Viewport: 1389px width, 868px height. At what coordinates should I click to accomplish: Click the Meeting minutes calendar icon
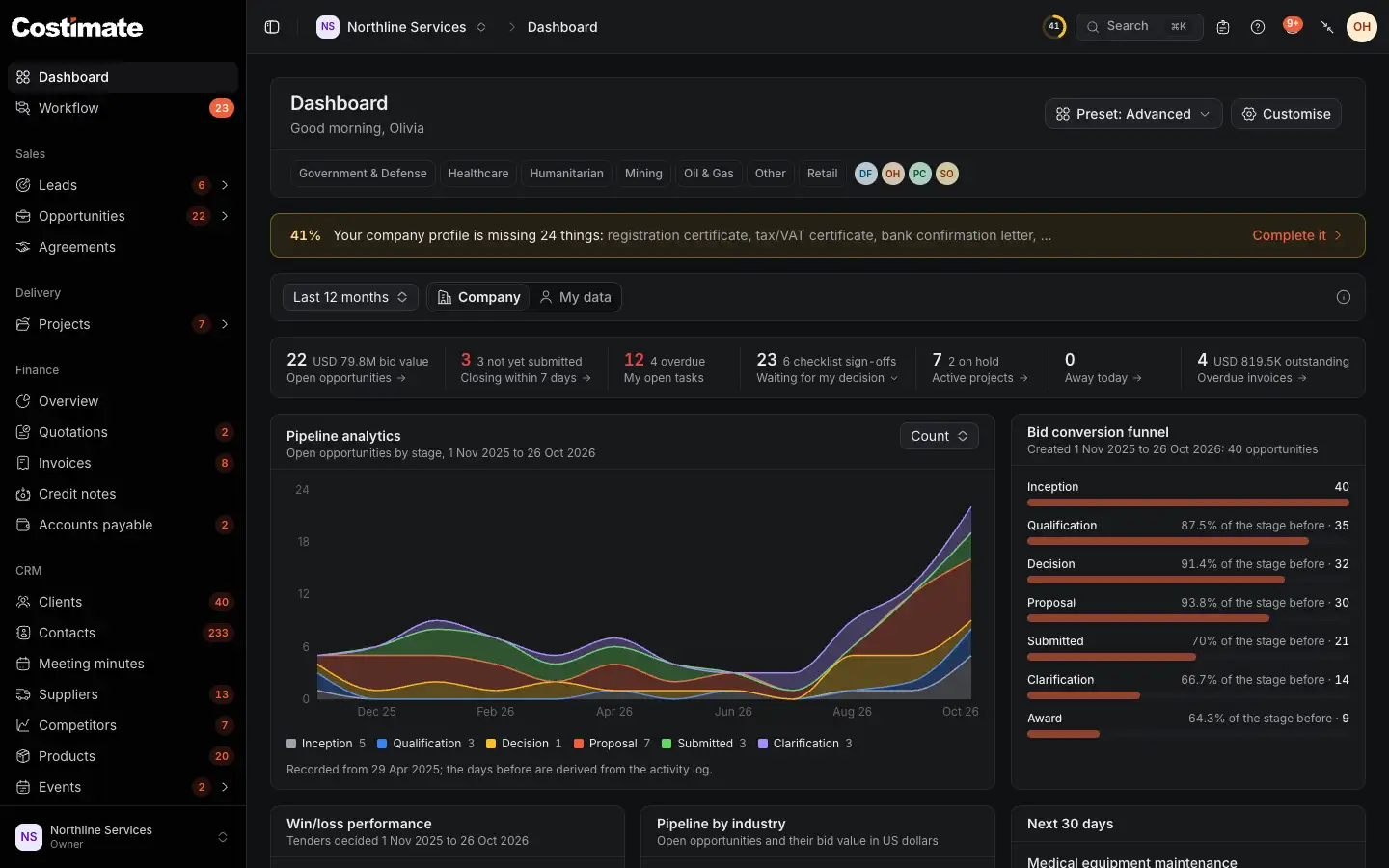[x=23, y=664]
